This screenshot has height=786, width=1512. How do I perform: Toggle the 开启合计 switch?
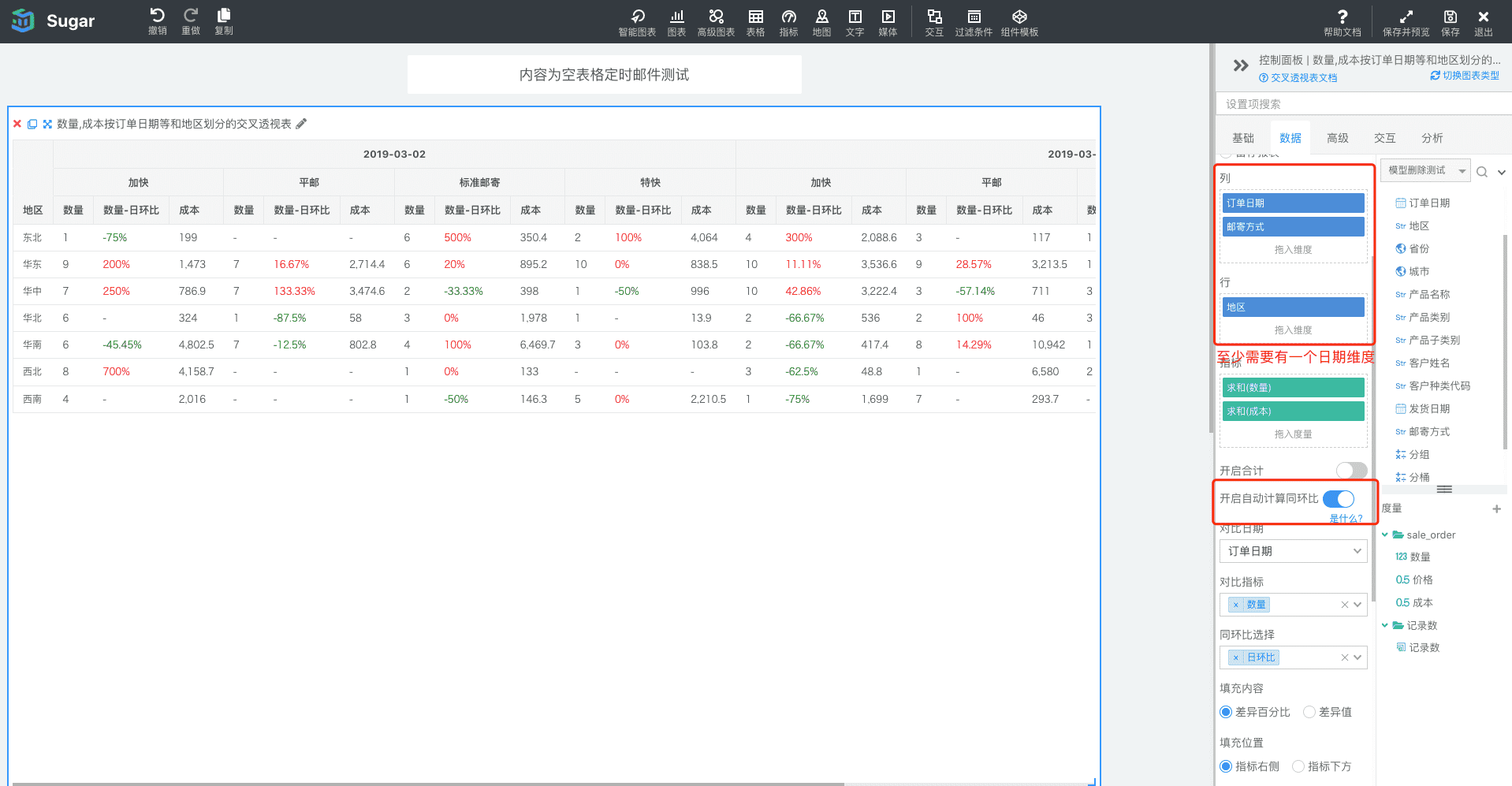pyautogui.click(x=1351, y=471)
